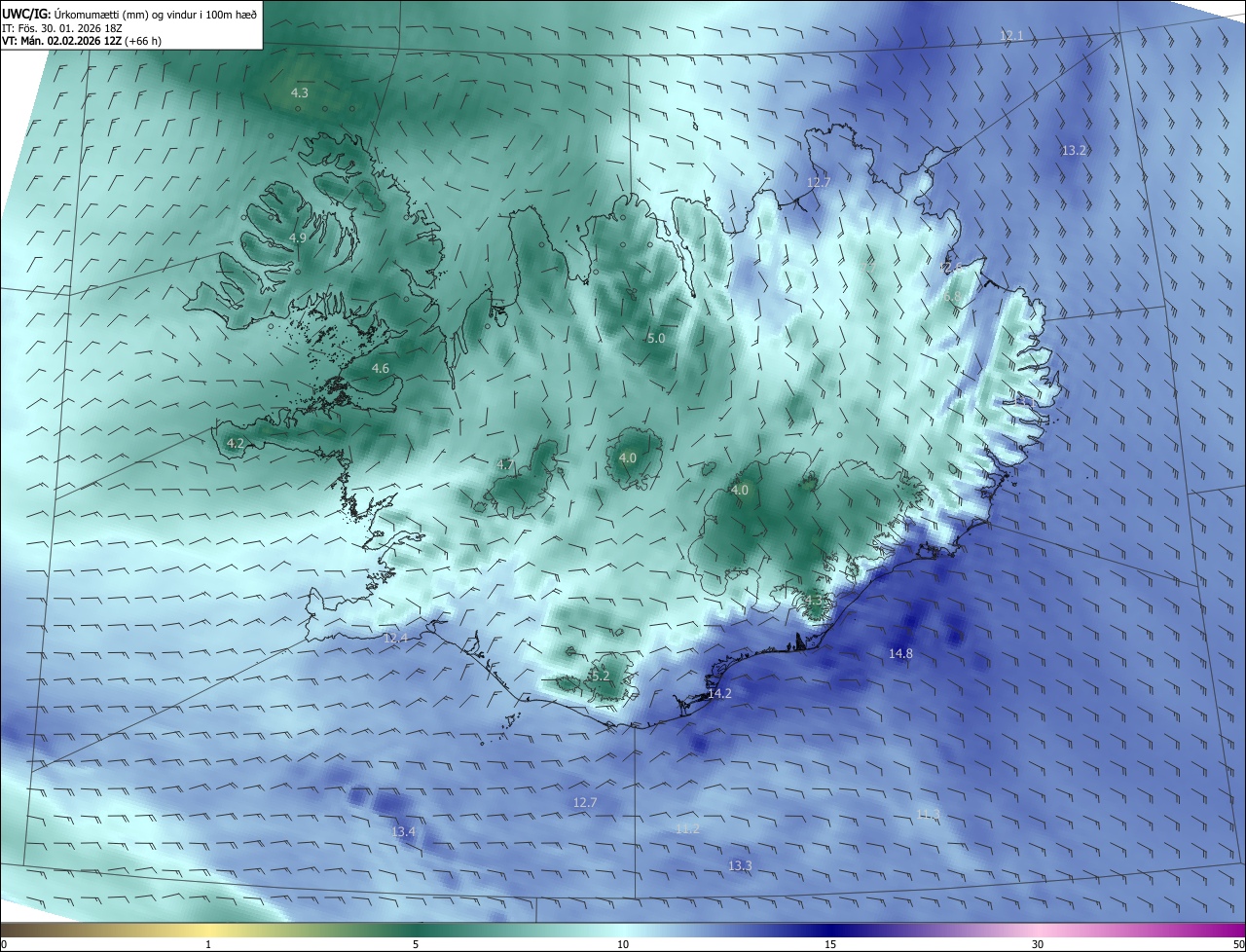Click the 14.8 value over the southeast sea
1246x952 pixels.
click(900, 653)
